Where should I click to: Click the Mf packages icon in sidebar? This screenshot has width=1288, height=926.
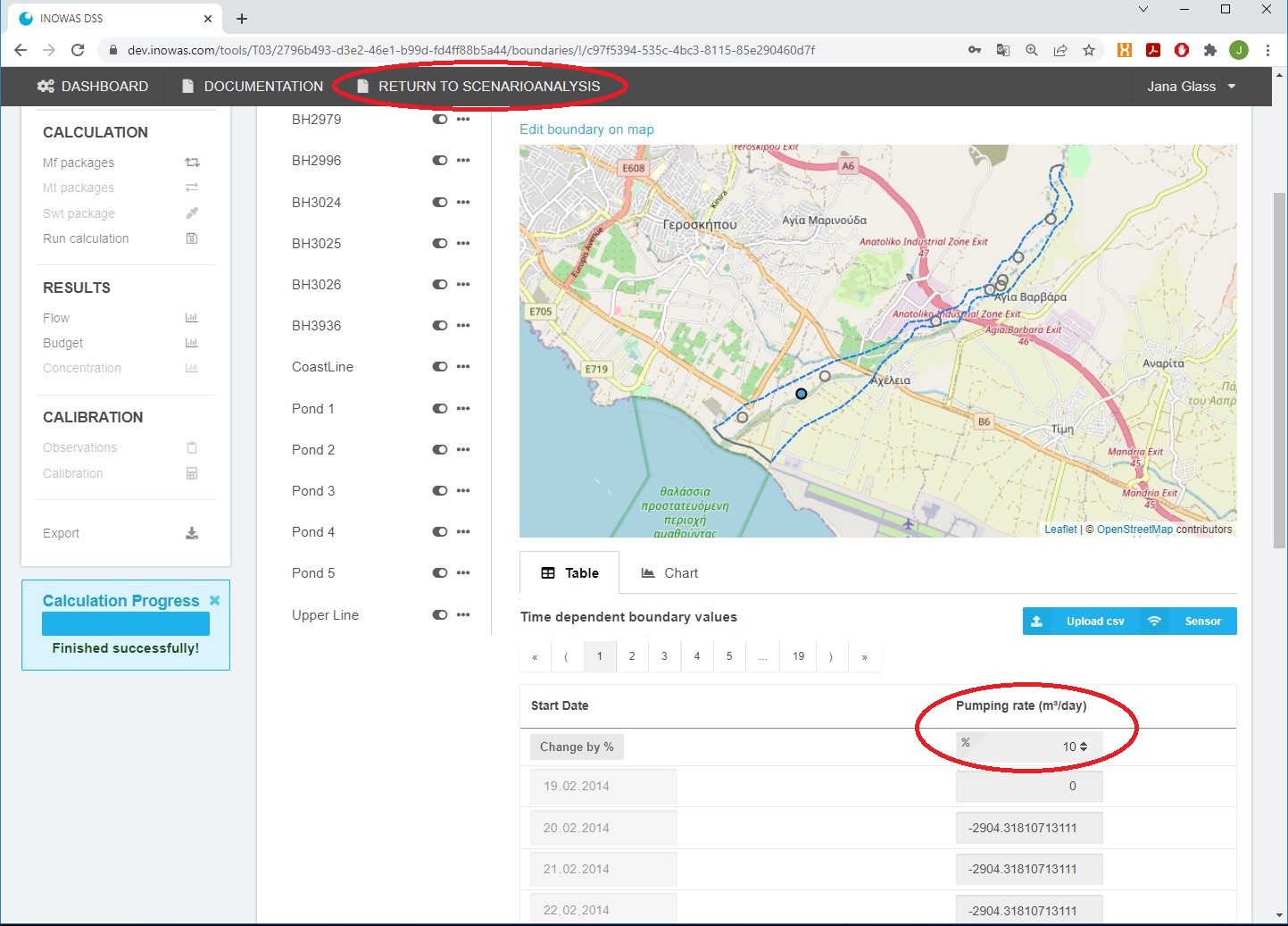point(192,163)
